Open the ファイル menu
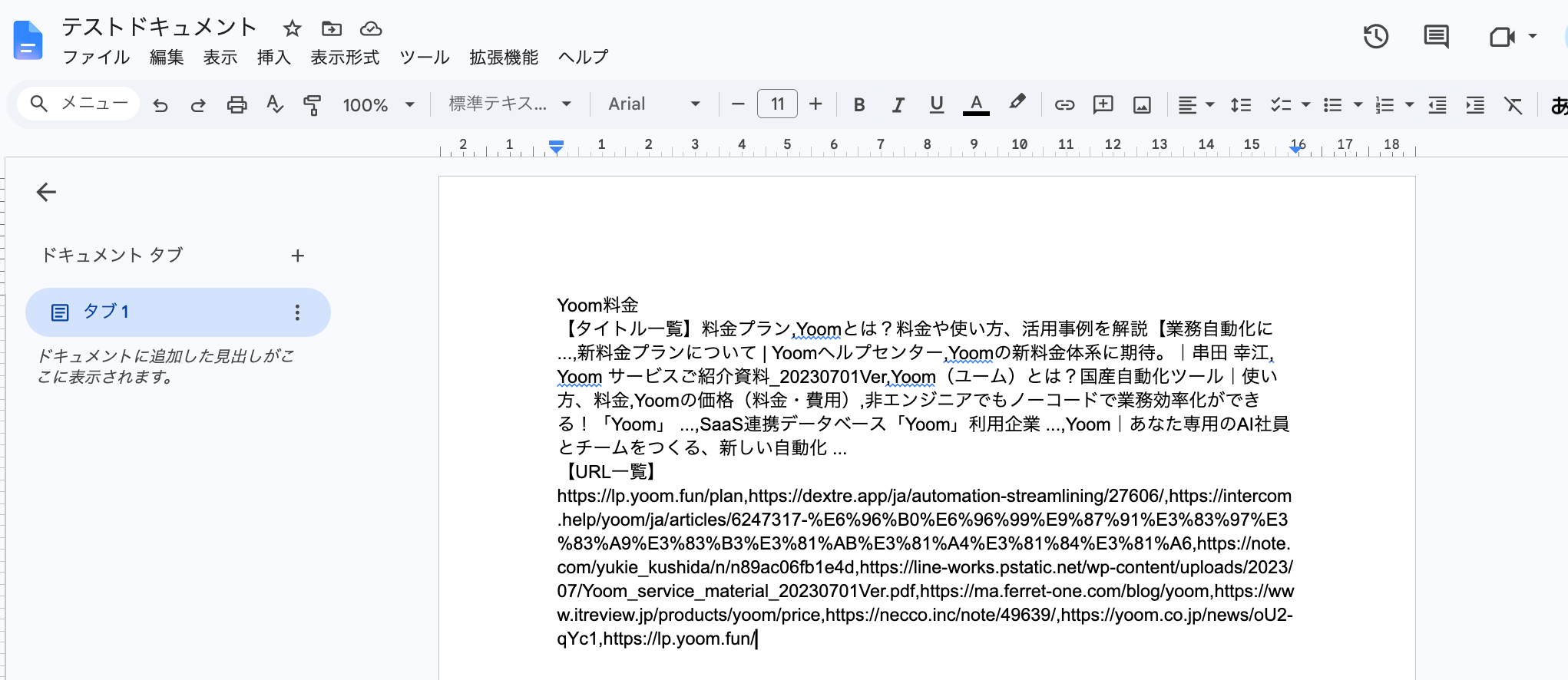 click(96, 58)
